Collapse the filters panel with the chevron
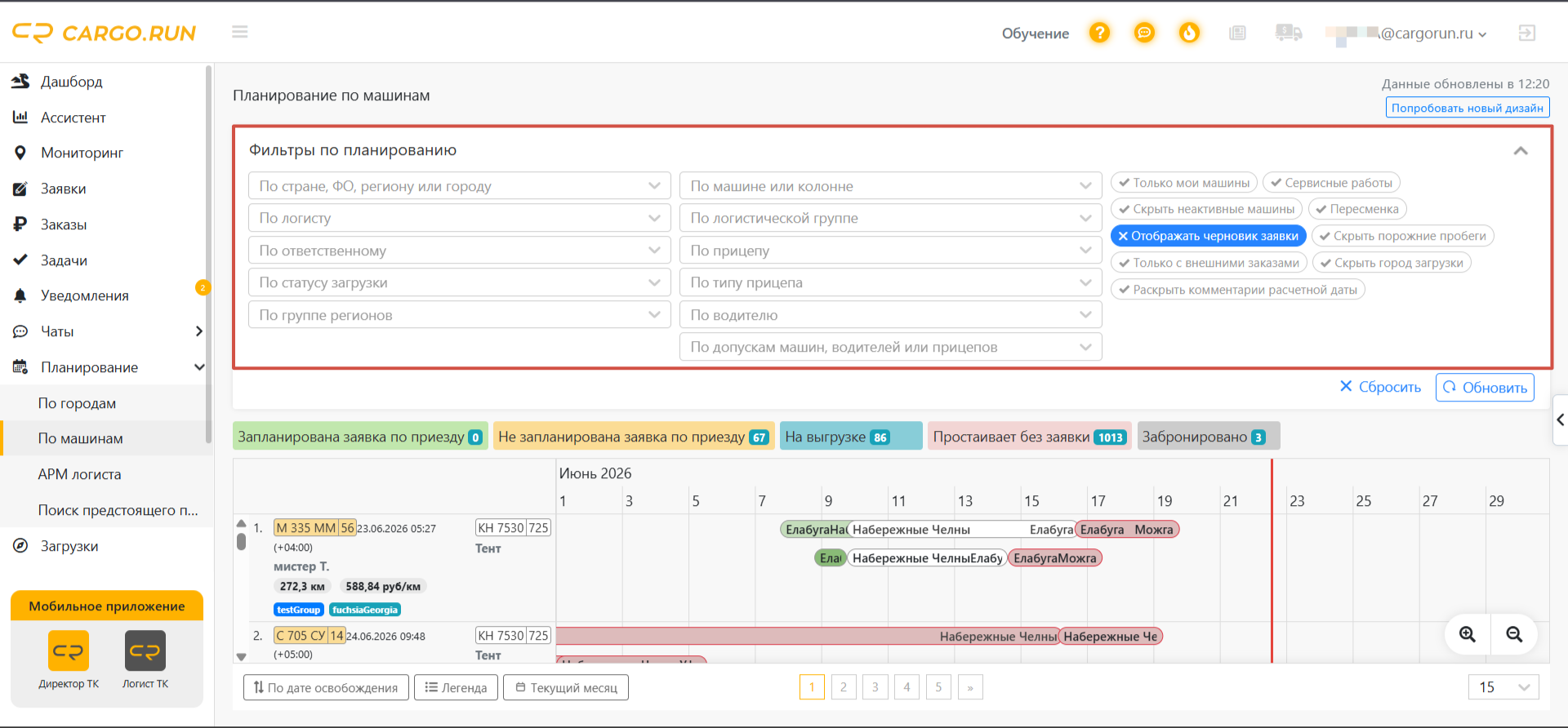The width and height of the screenshot is (1568, 728). click(1521, 151)
